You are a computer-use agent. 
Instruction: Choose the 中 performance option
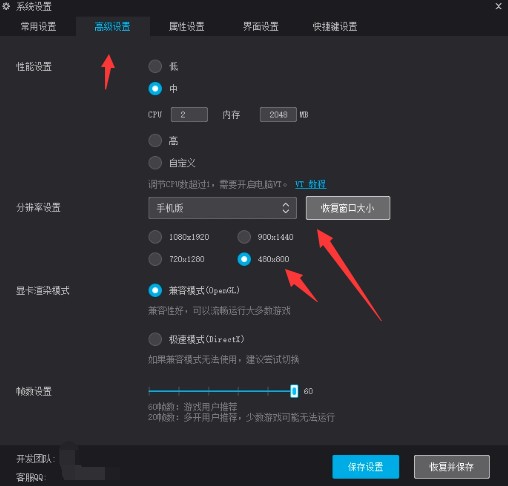point(155,89)
